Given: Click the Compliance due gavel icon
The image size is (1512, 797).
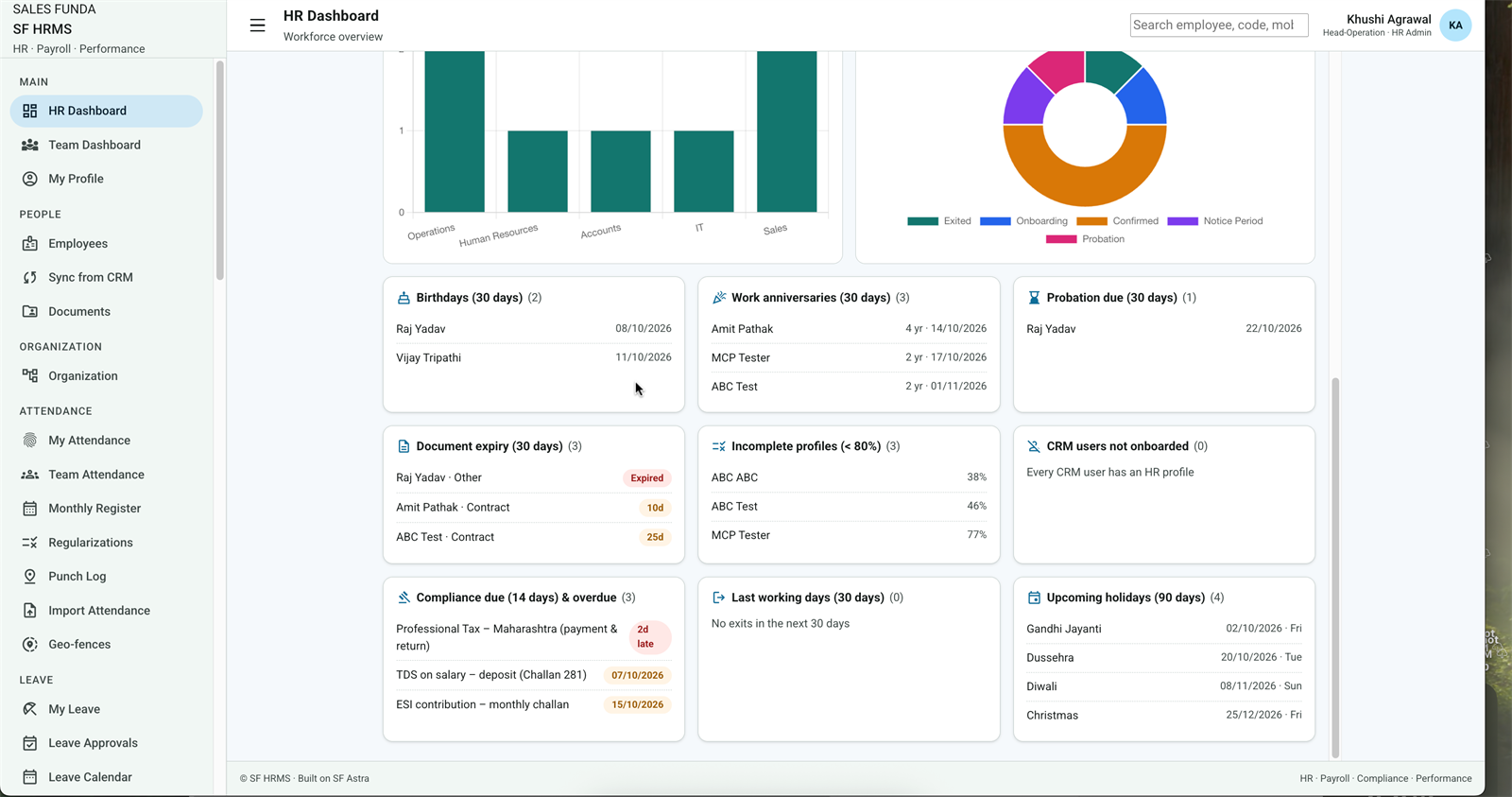Looking at the screenshot, I should 404,598.
